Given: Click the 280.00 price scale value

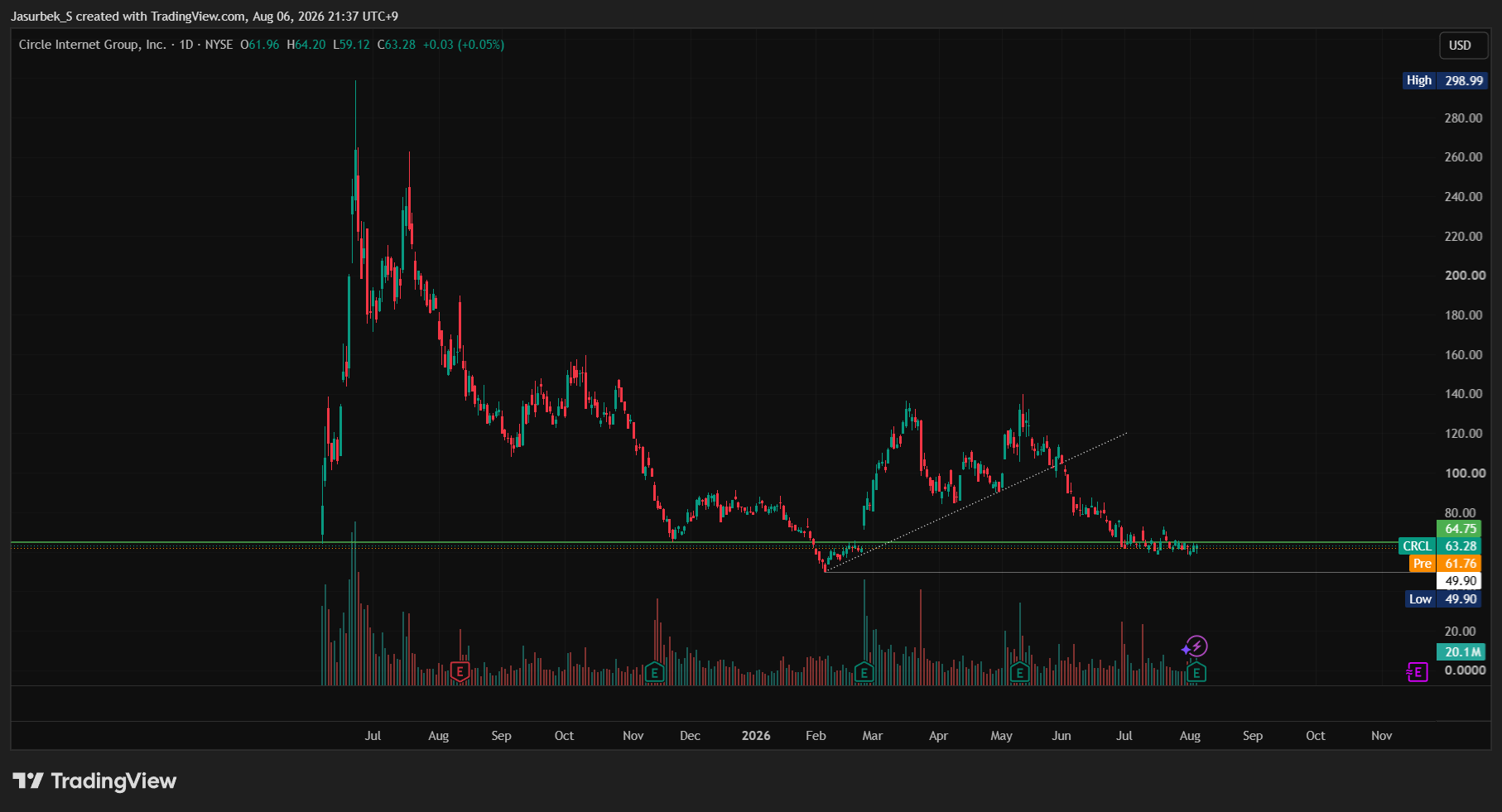Looking at the screenshot, I should tap(1463, 118).
